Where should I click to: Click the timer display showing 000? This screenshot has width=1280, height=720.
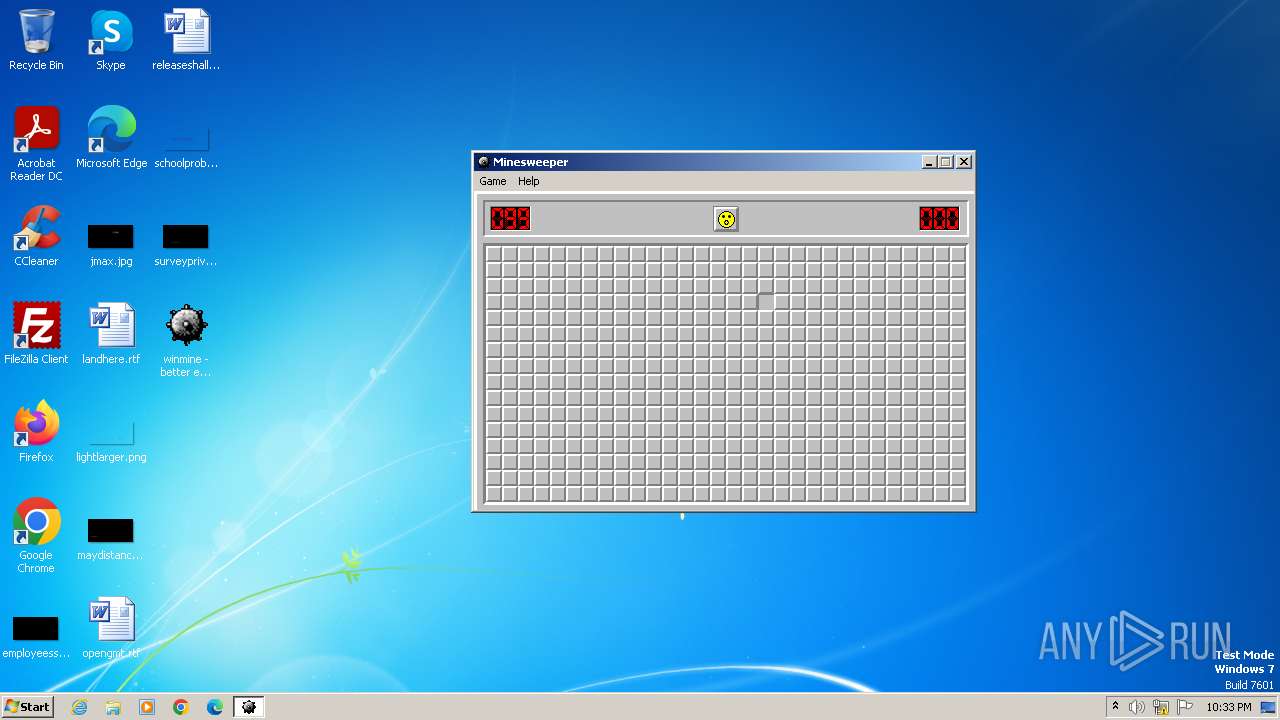tap(939, 218)
